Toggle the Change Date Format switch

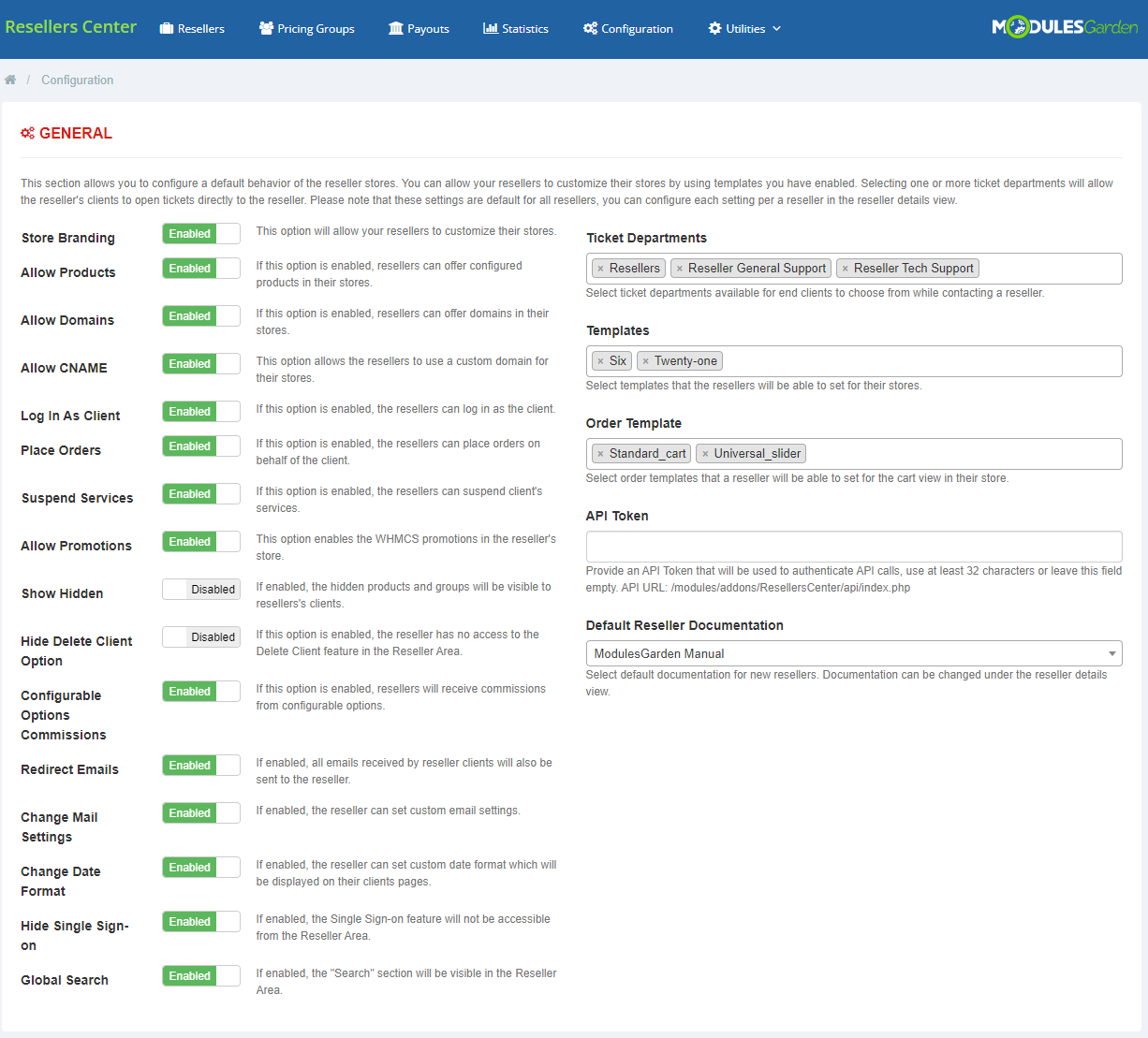pyautogui.click(x=201, y=868)
